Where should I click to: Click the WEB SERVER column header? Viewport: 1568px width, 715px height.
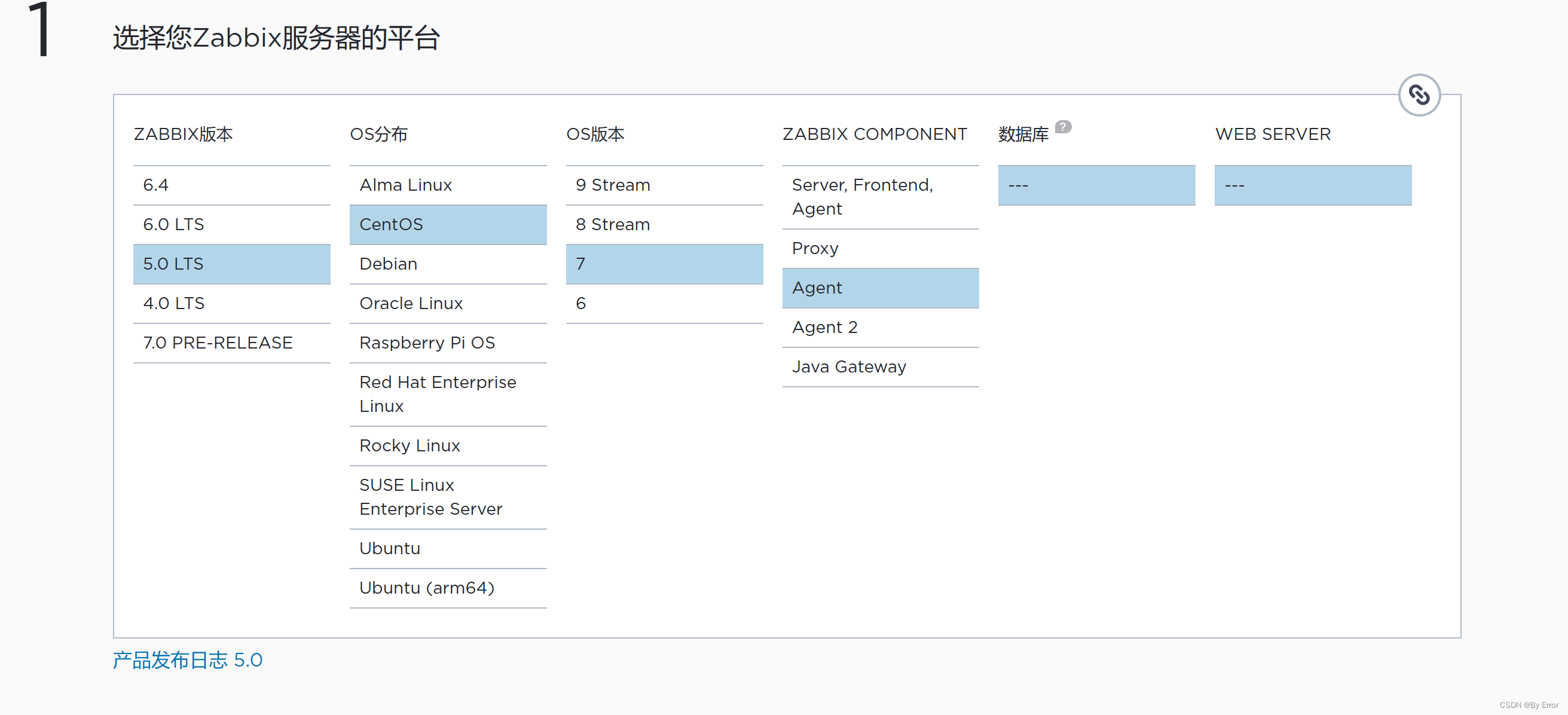click(1273, 134)
